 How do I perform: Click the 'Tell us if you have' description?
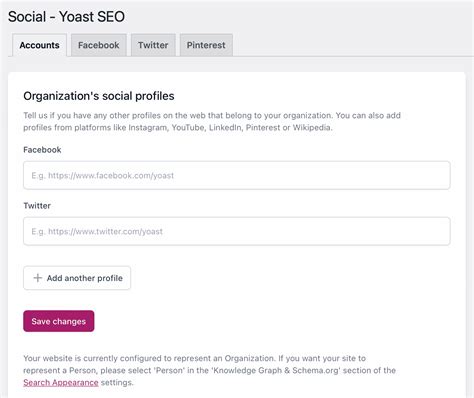(212, 121)
